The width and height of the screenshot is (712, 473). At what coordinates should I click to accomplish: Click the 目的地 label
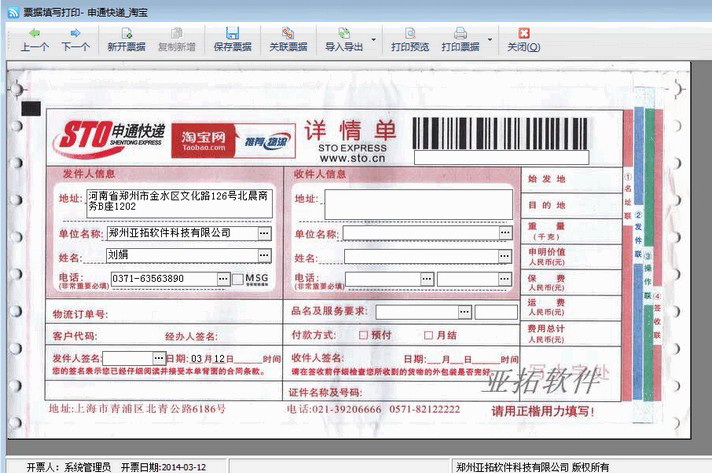547,205
